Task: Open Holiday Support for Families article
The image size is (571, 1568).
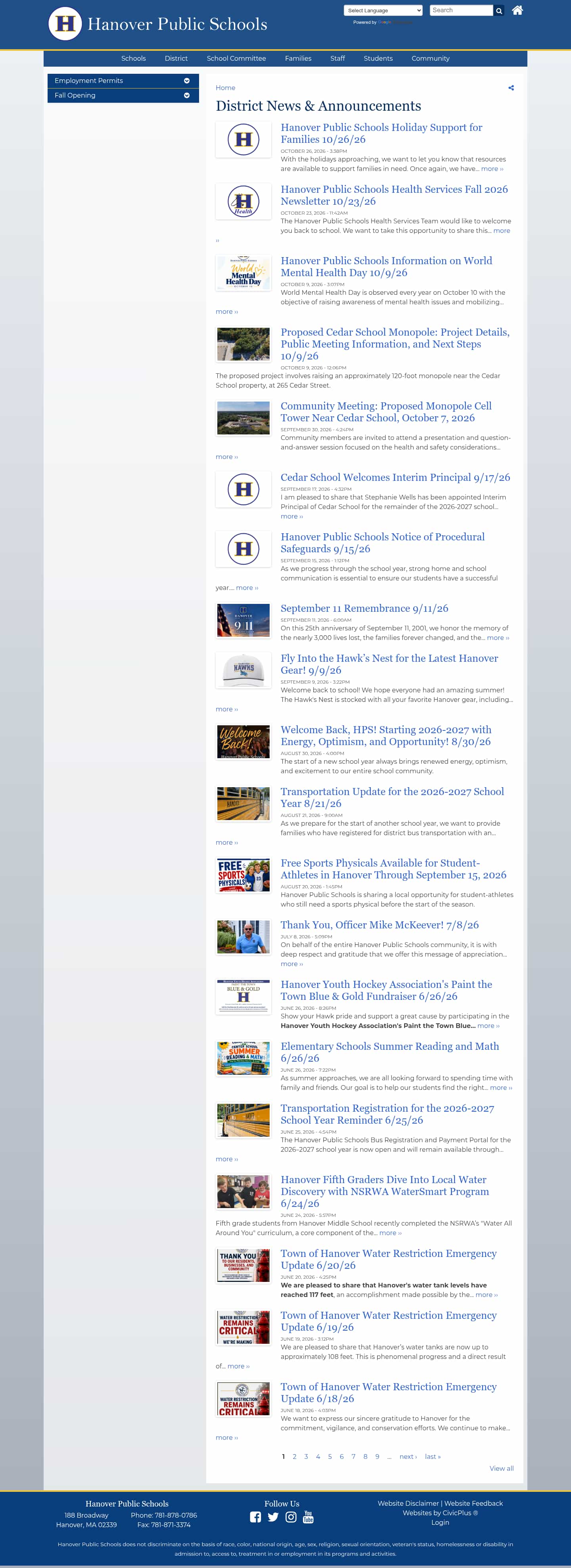Action: tap(381, 133)
